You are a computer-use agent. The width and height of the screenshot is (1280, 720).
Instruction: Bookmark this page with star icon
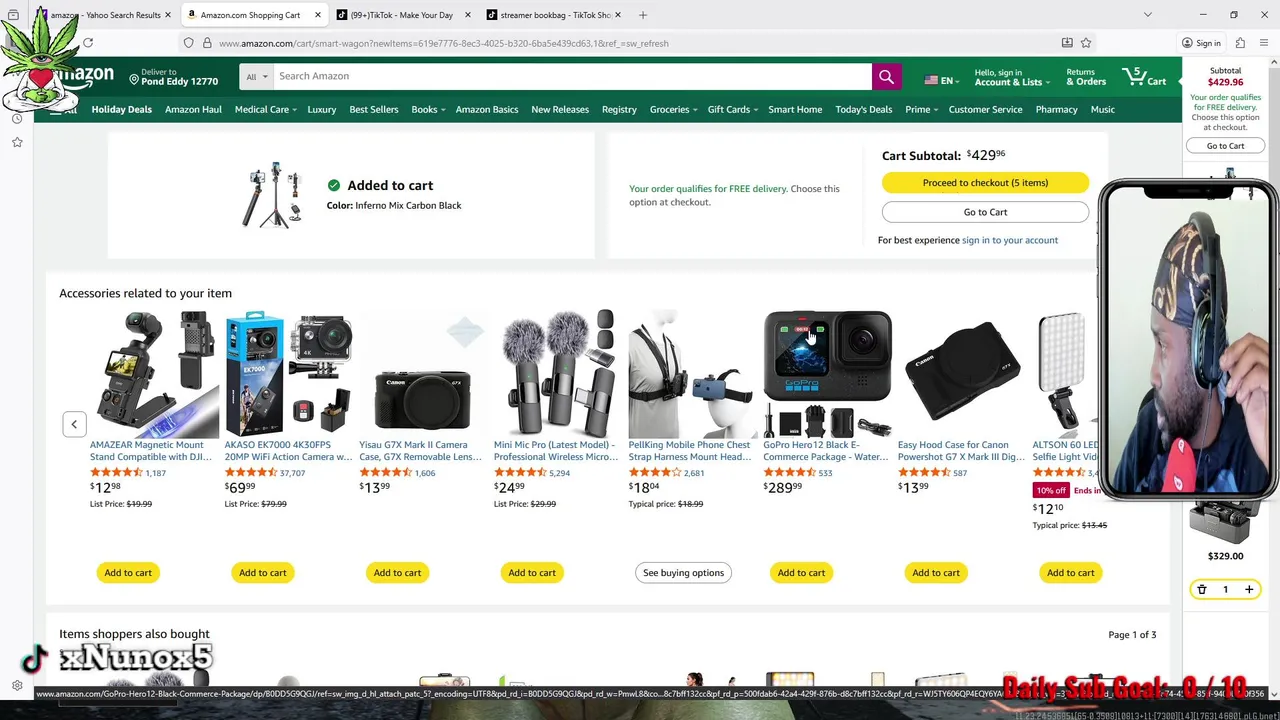(x=1086, y=43)
